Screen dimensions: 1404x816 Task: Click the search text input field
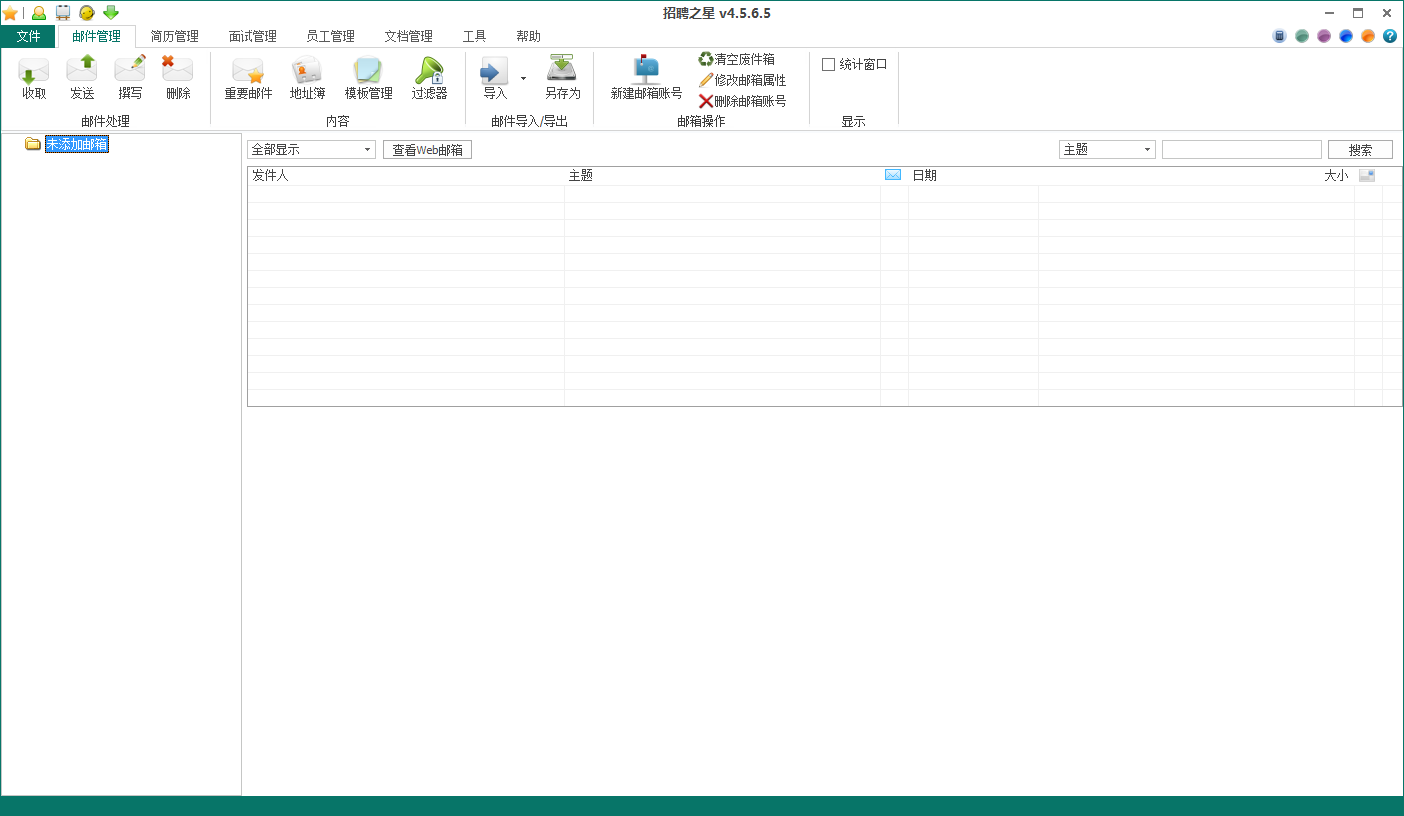(1242, 150)
